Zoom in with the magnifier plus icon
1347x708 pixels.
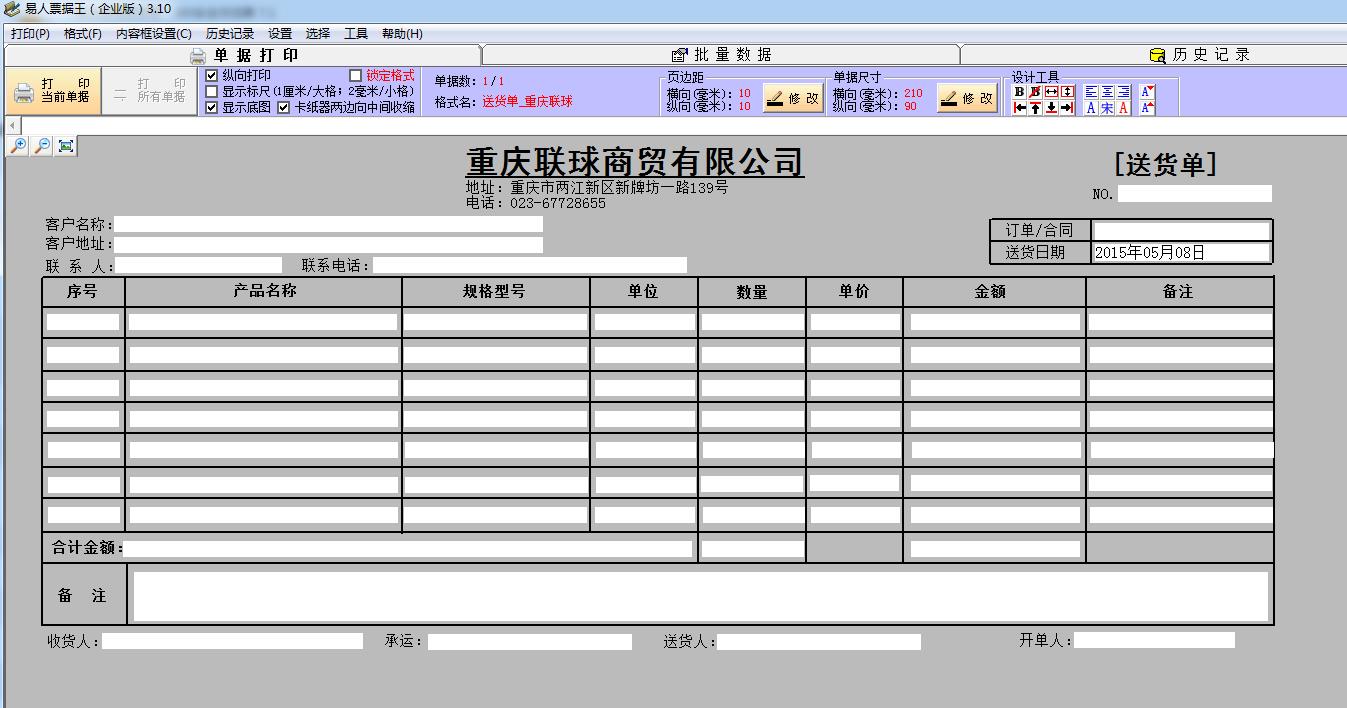tap(18, 146)
